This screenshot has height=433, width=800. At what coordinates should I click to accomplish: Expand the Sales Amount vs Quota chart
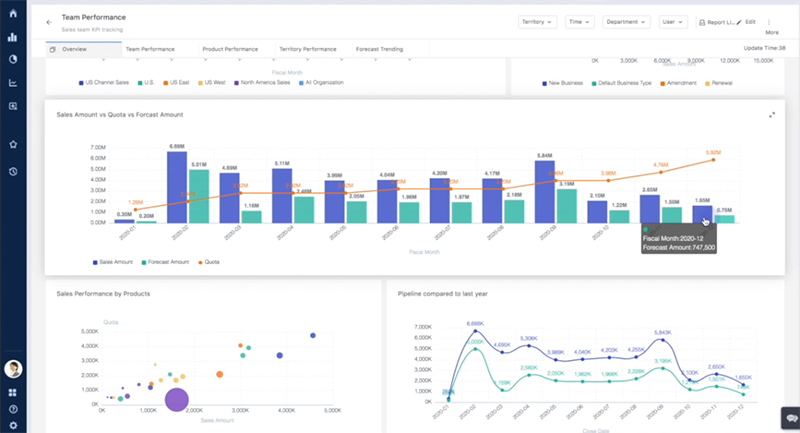(x=772, y=115)
